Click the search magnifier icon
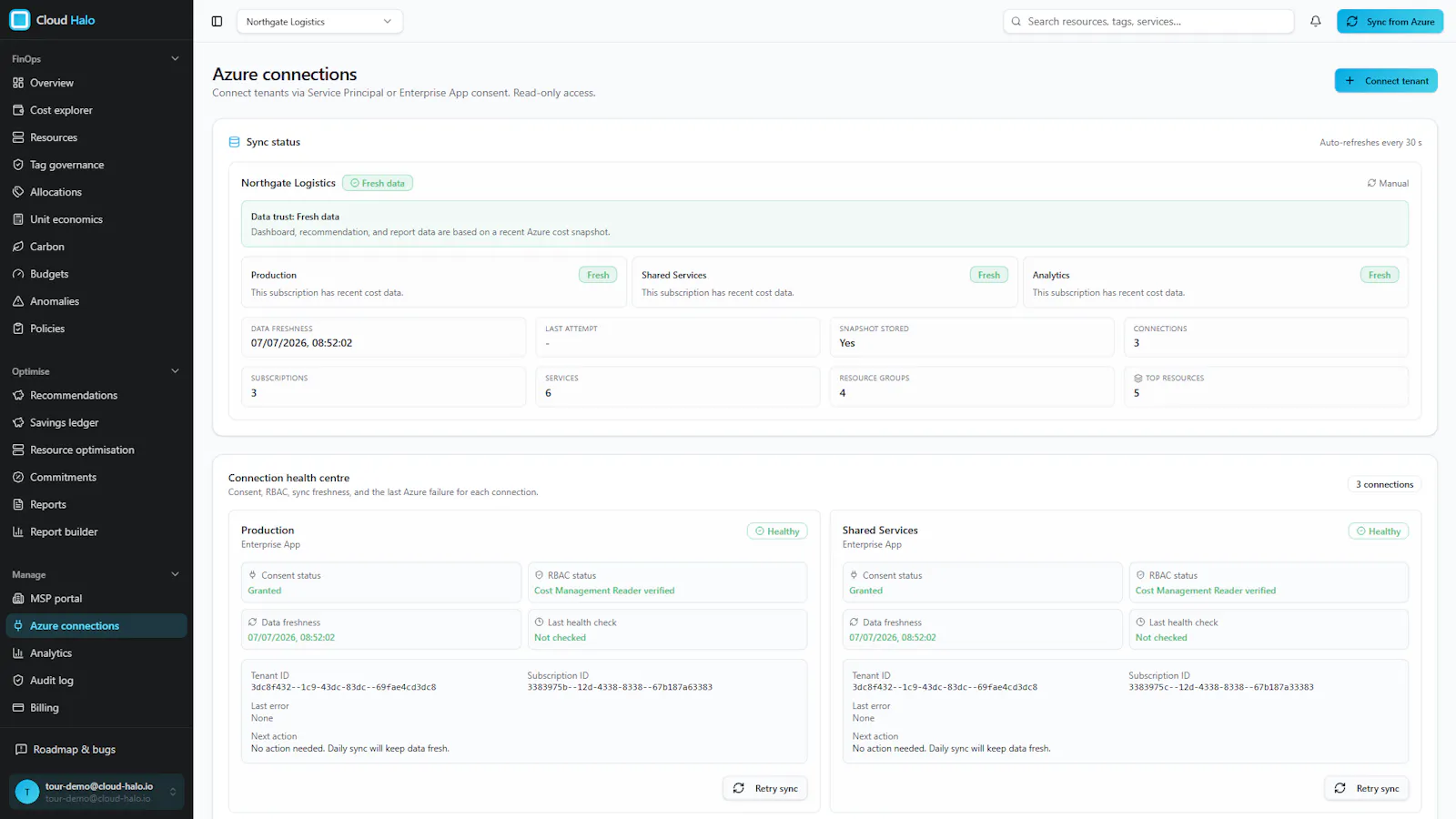 pyautogui.click(x=1016, y=21)
